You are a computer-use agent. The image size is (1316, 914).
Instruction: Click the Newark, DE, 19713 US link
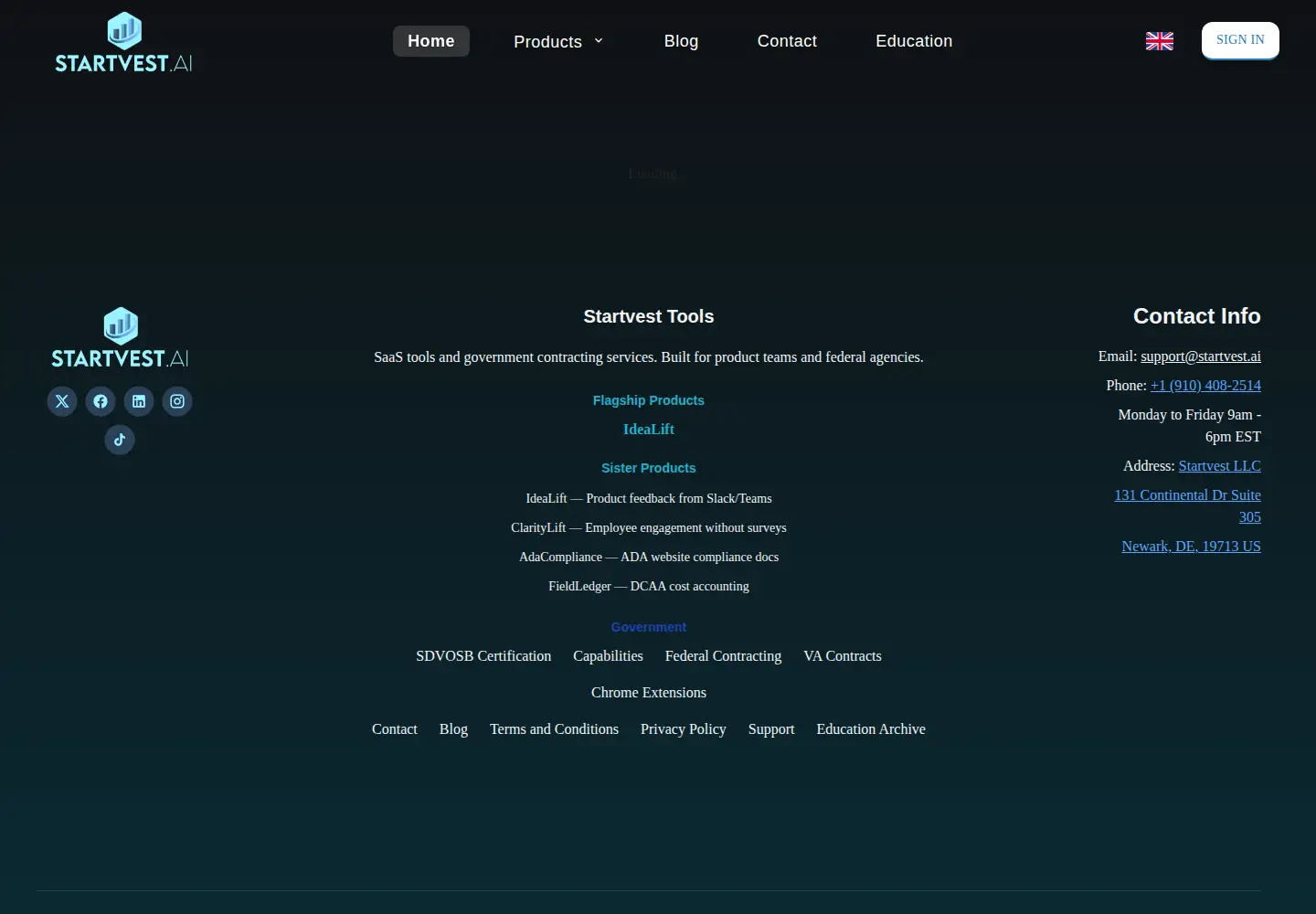(x=1192, y=547)
